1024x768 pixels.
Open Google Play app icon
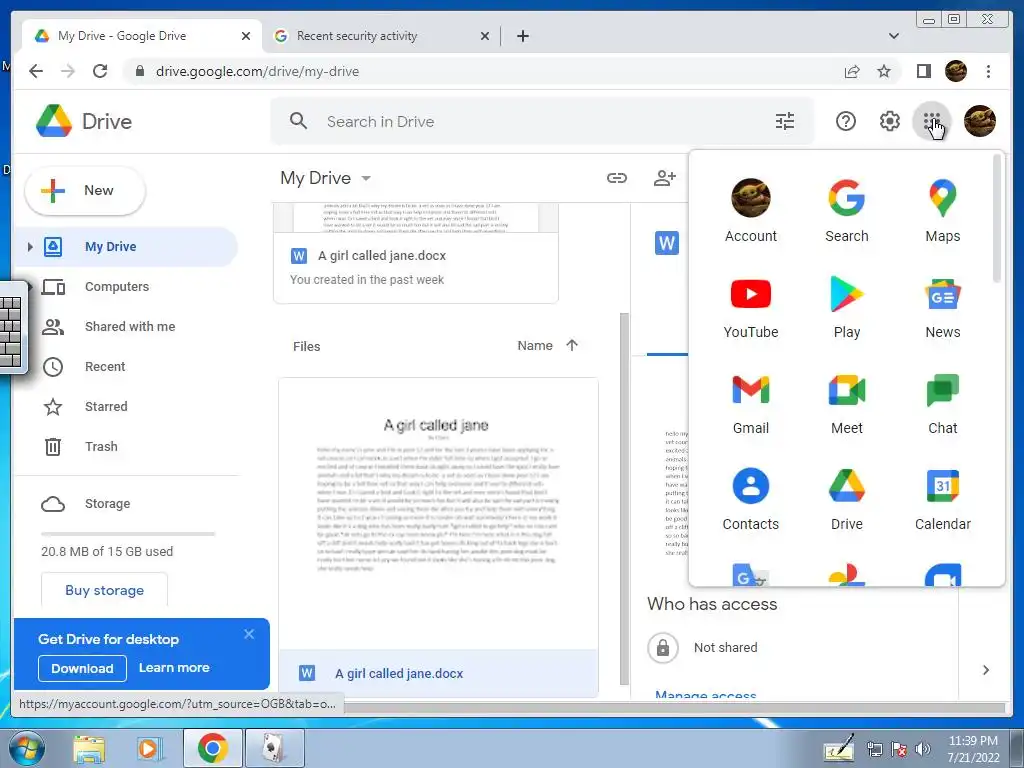(x=846, y=307)
